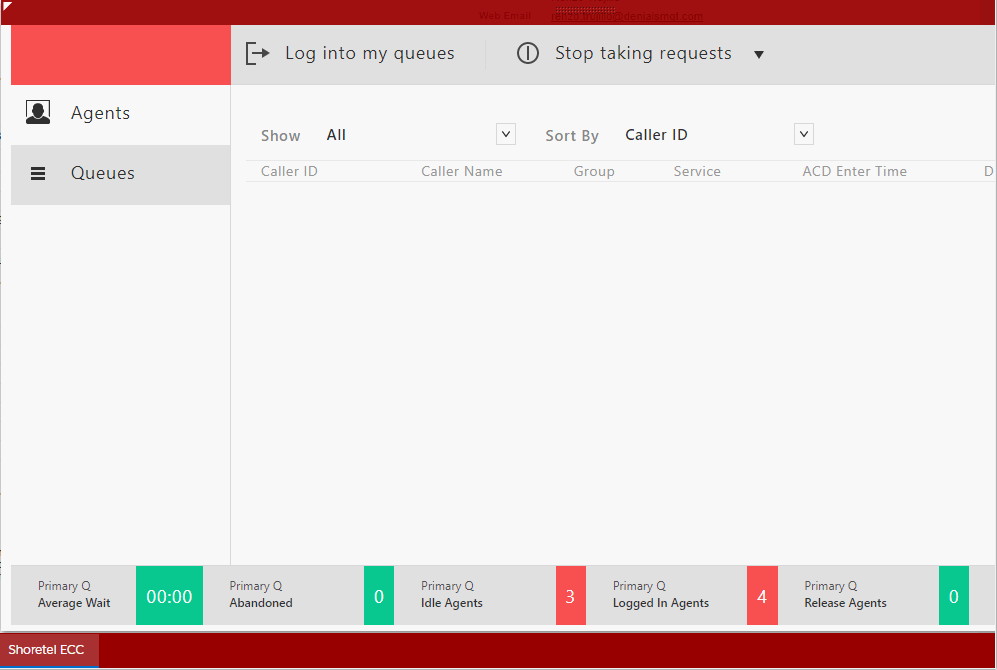Click the Primary Q Release Agents label
This screenshot has width=997, height=670.
point(845,594)
